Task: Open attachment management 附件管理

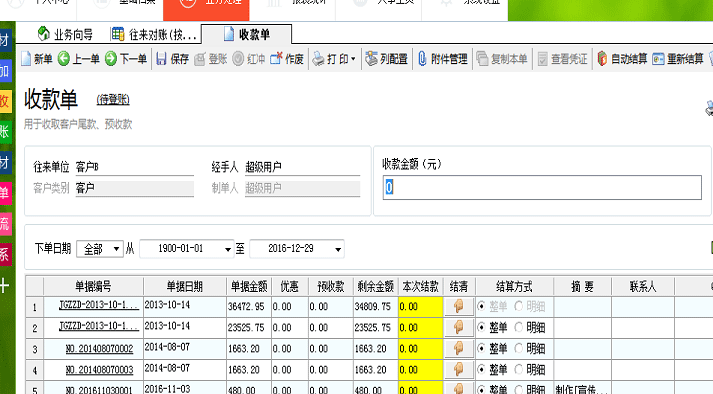Action: pyautogui.click(x=443, y=59)
